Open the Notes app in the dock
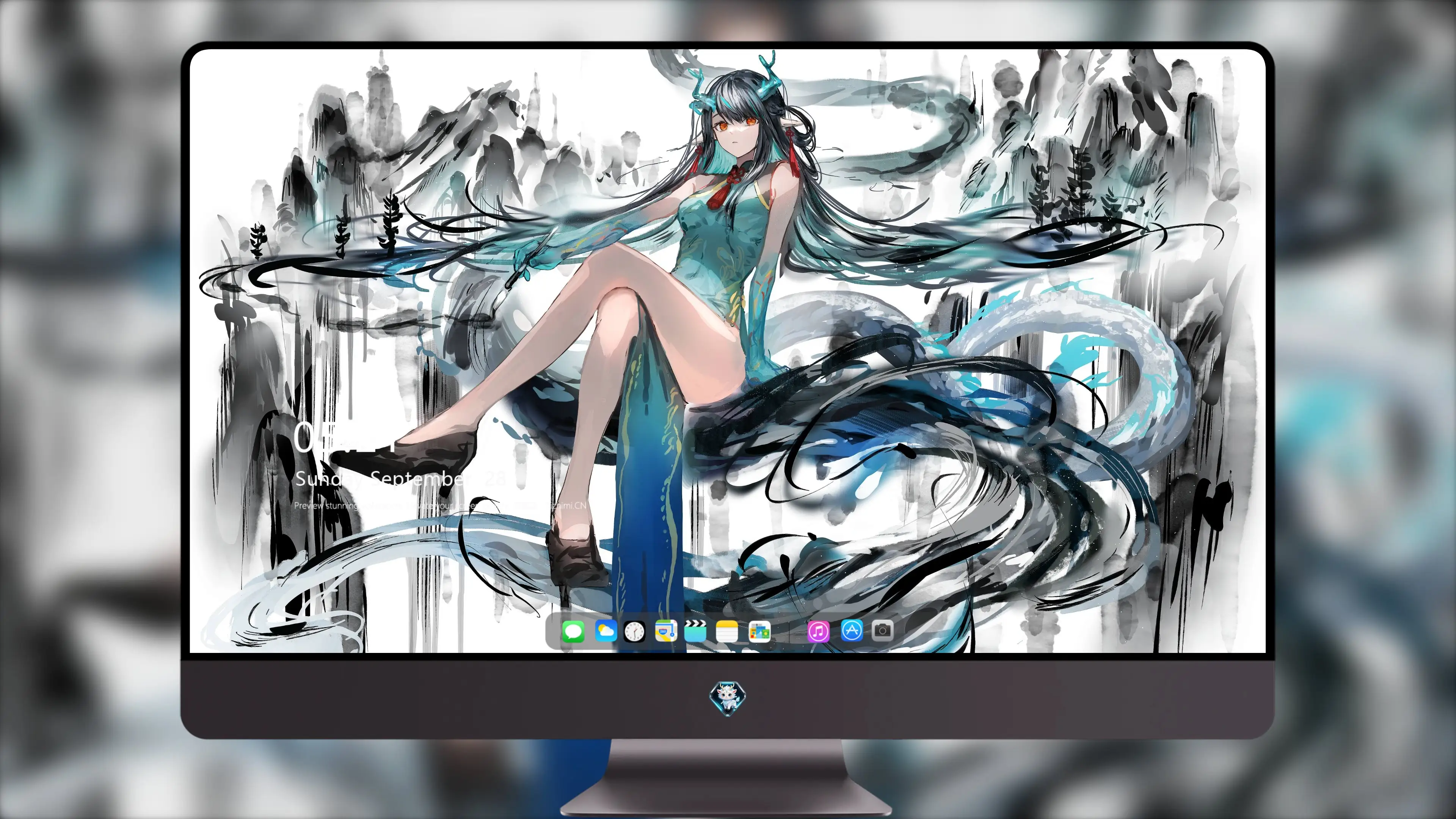1456x819 pixels. click(727, 631)
